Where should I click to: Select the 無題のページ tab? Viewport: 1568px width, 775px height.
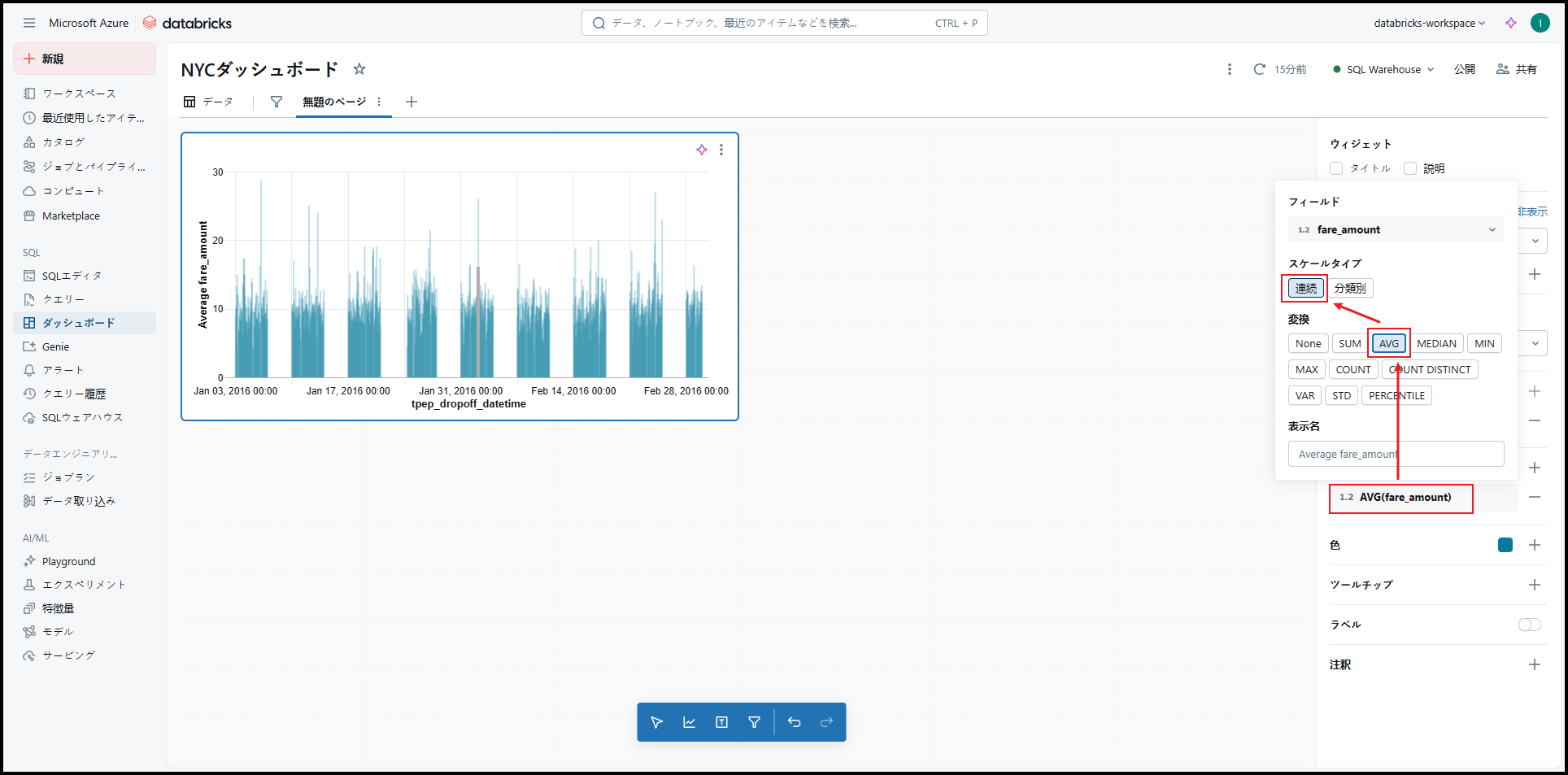pos(334,102)
